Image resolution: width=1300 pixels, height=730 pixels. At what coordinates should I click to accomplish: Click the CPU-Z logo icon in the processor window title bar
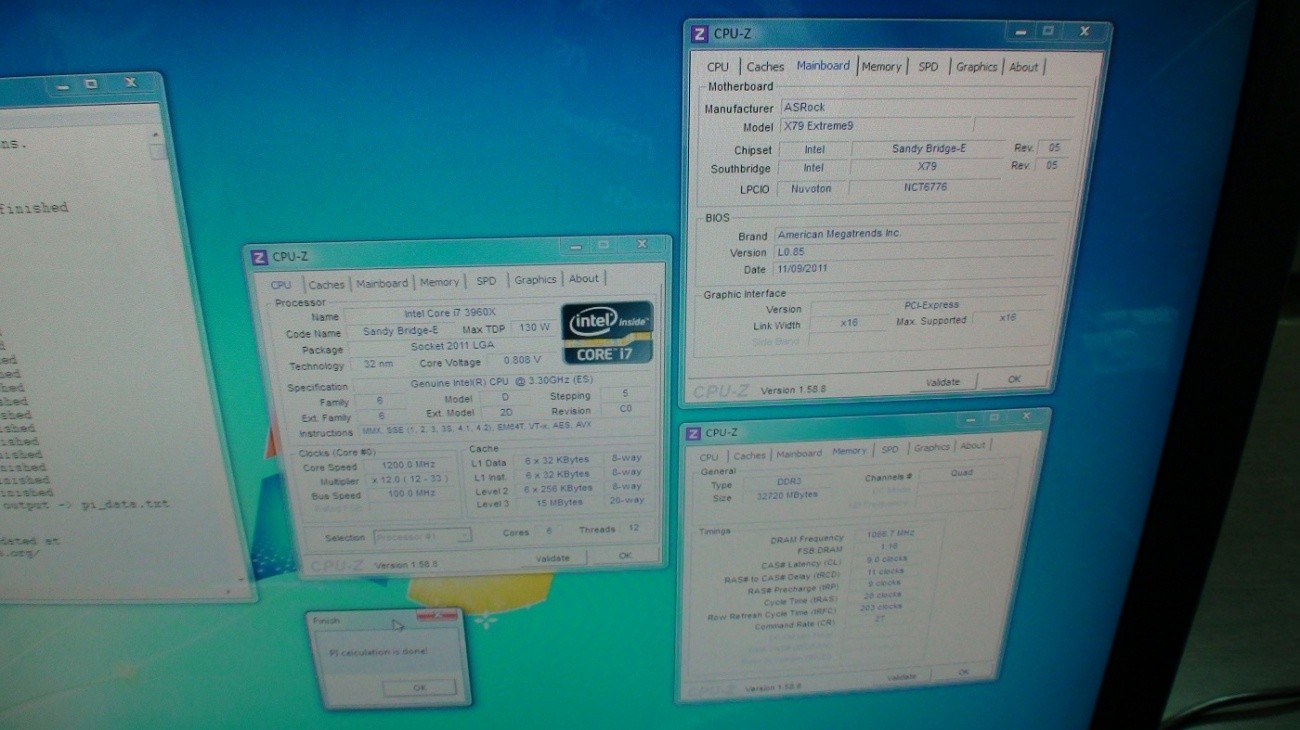[259, 258]
